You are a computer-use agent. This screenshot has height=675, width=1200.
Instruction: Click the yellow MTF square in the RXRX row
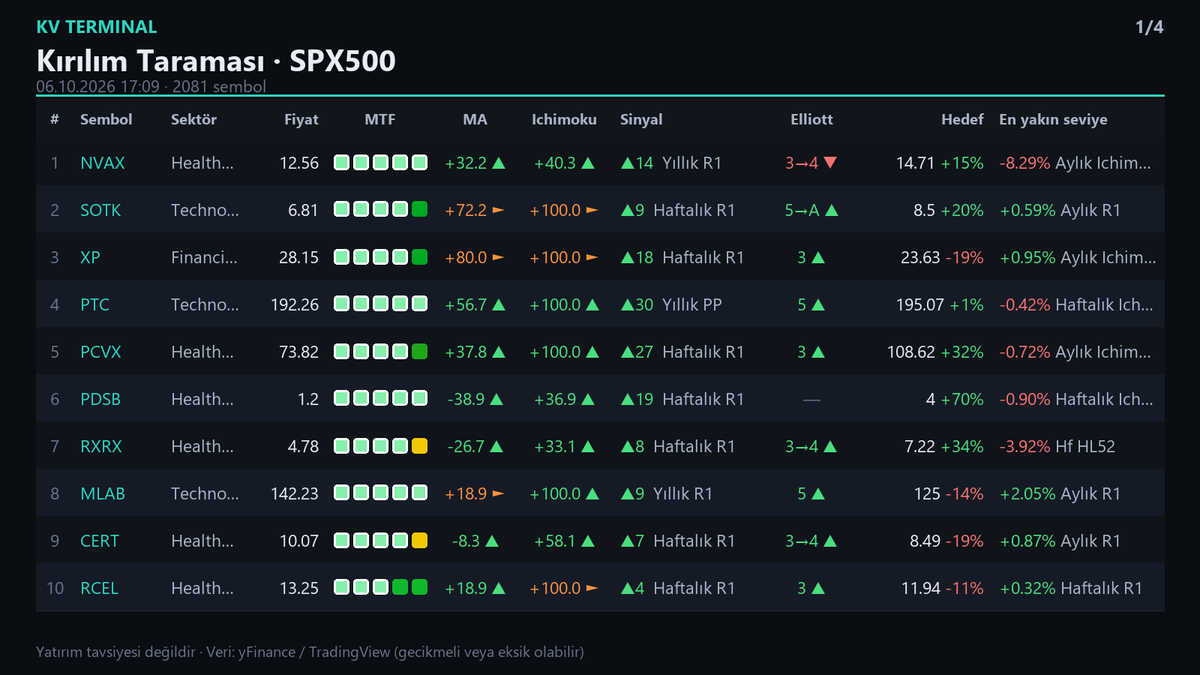(x=419, y=446)
